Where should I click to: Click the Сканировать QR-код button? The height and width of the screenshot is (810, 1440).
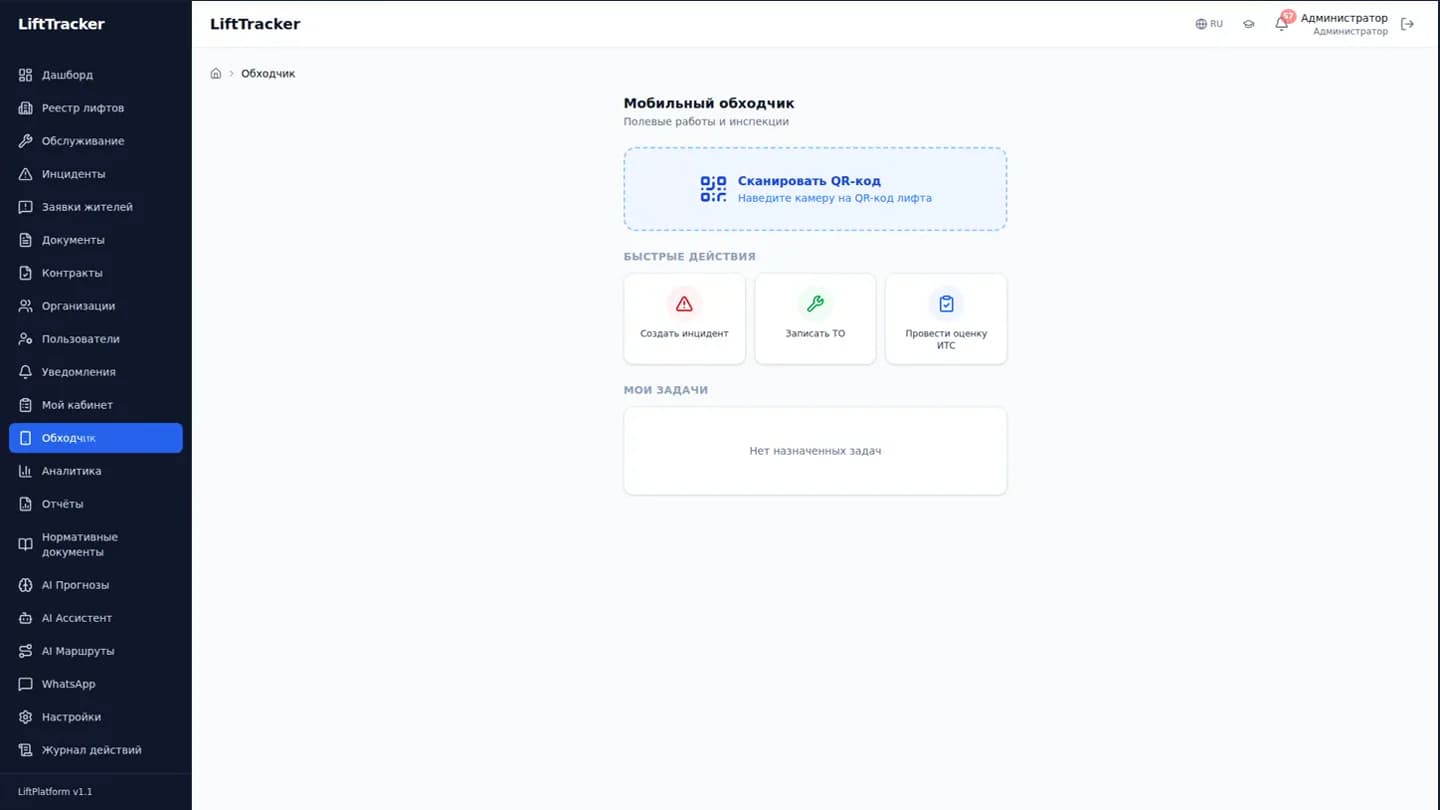[x=815, y=189]
